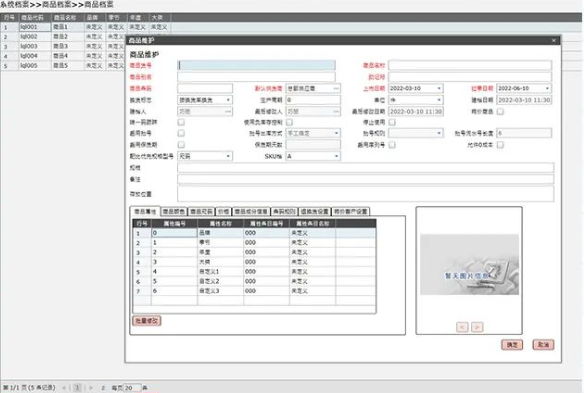Focus the highlighted 商品货号 input field

(x=257, y=66)
